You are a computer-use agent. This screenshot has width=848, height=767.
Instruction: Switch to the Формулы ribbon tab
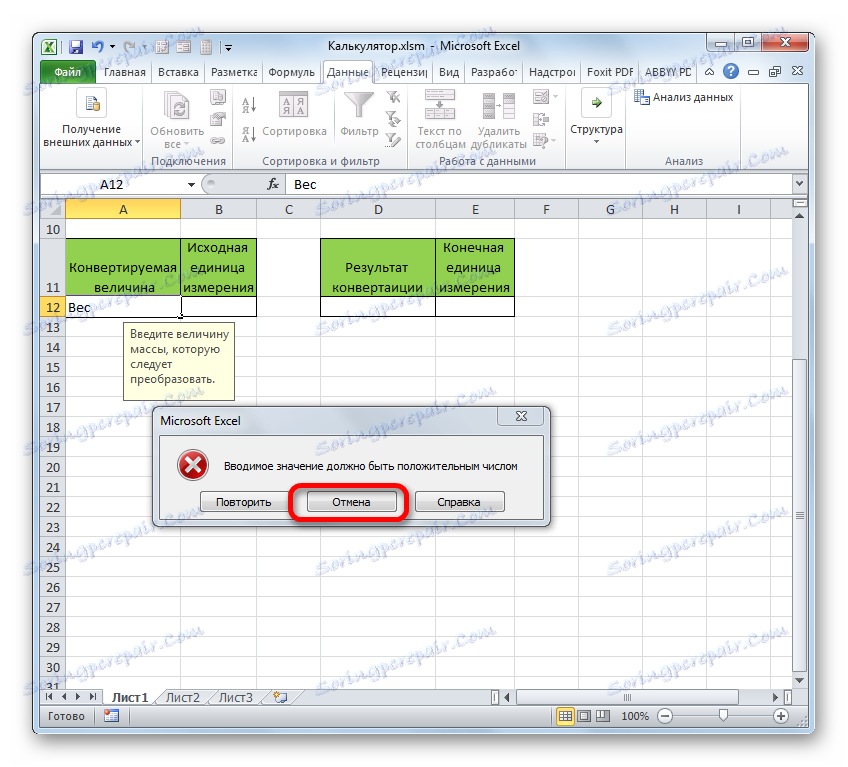(x=291, y=72)
